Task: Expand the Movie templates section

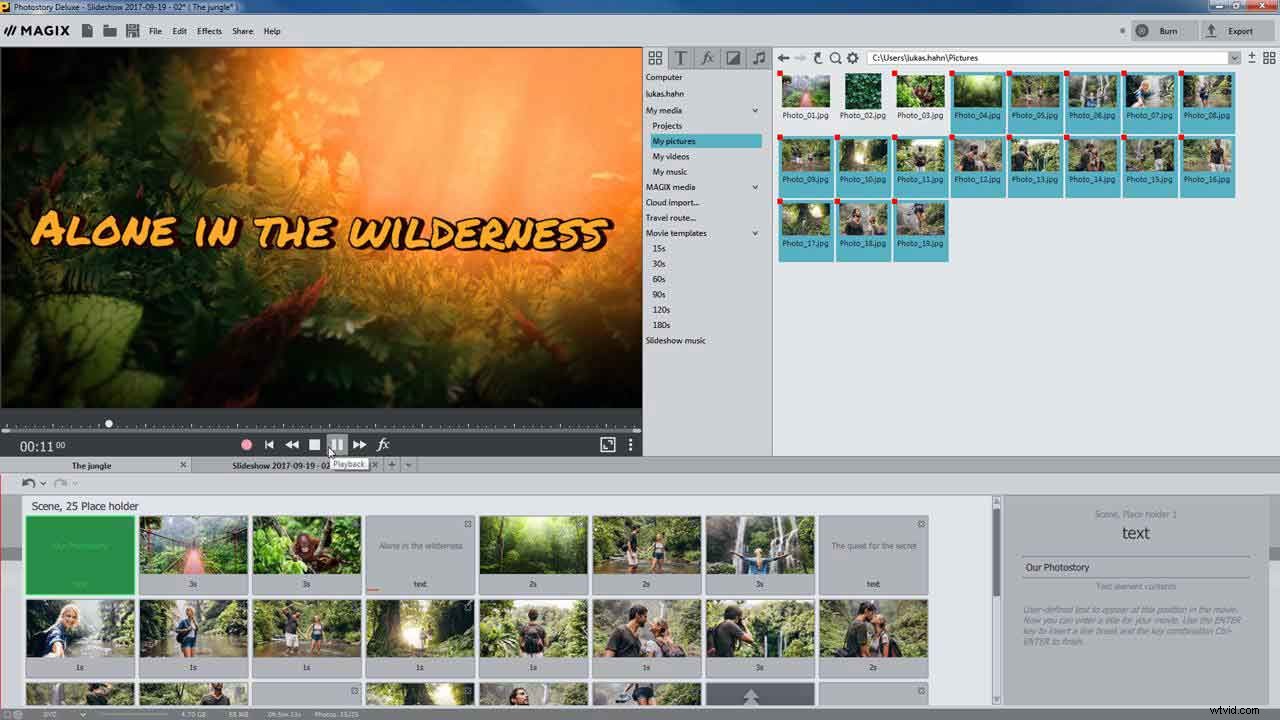Action: tap(756, 233)
